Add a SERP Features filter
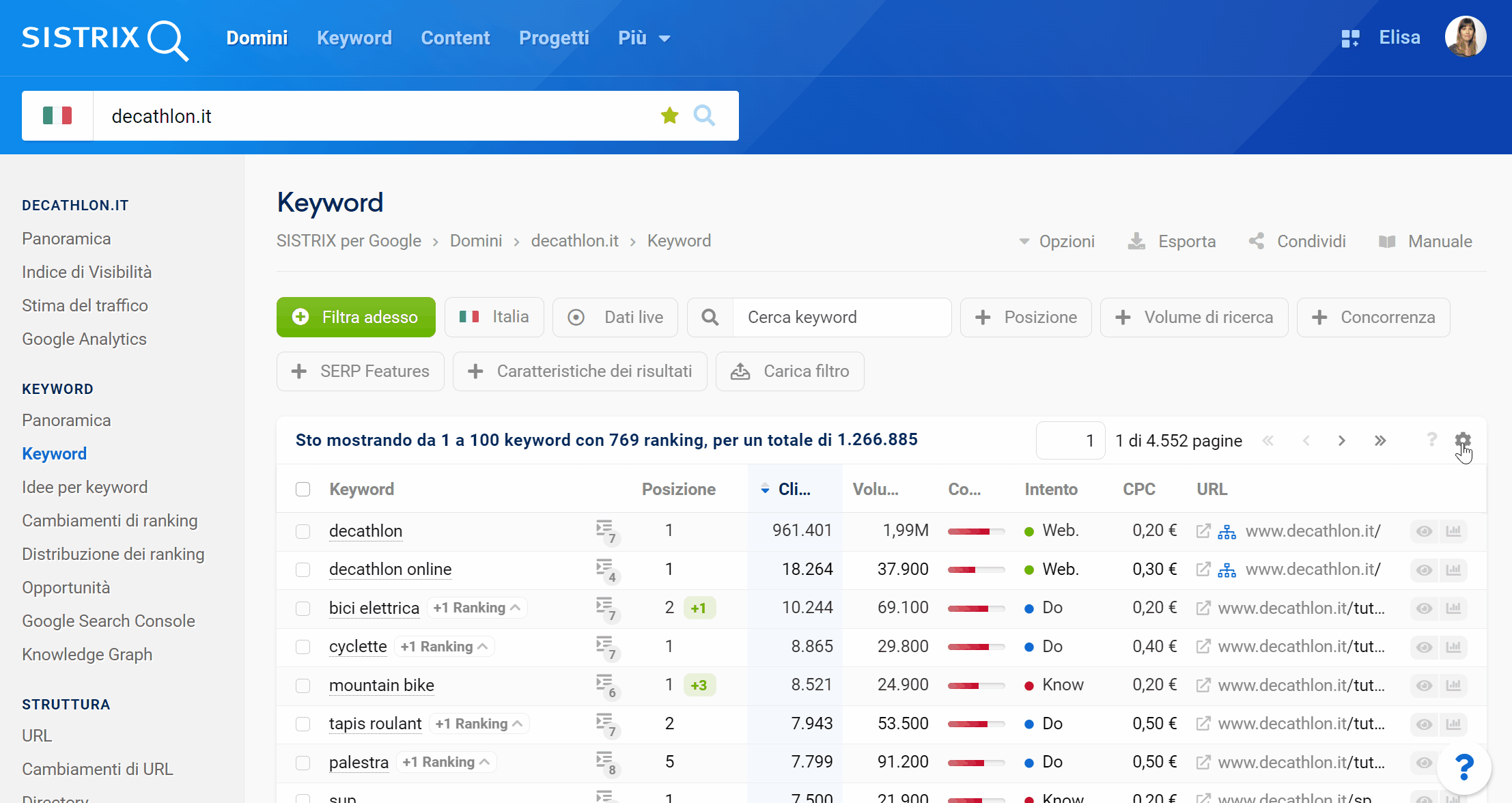Viewport: 1512px width, 803px height. tap(361, 371)
